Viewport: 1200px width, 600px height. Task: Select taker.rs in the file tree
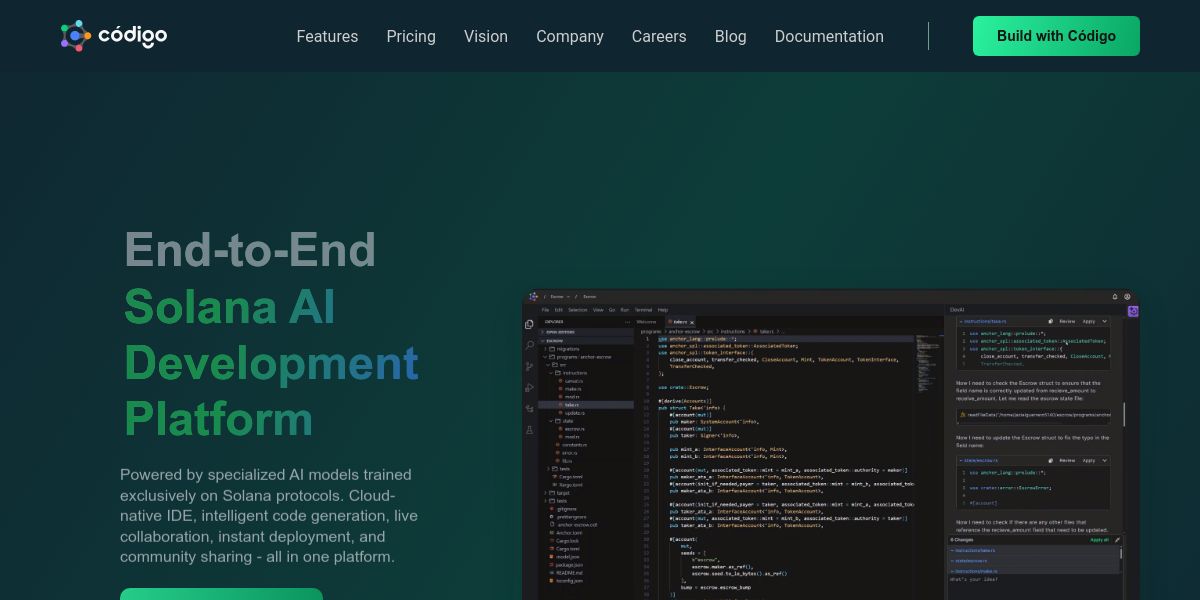[585, 405]
